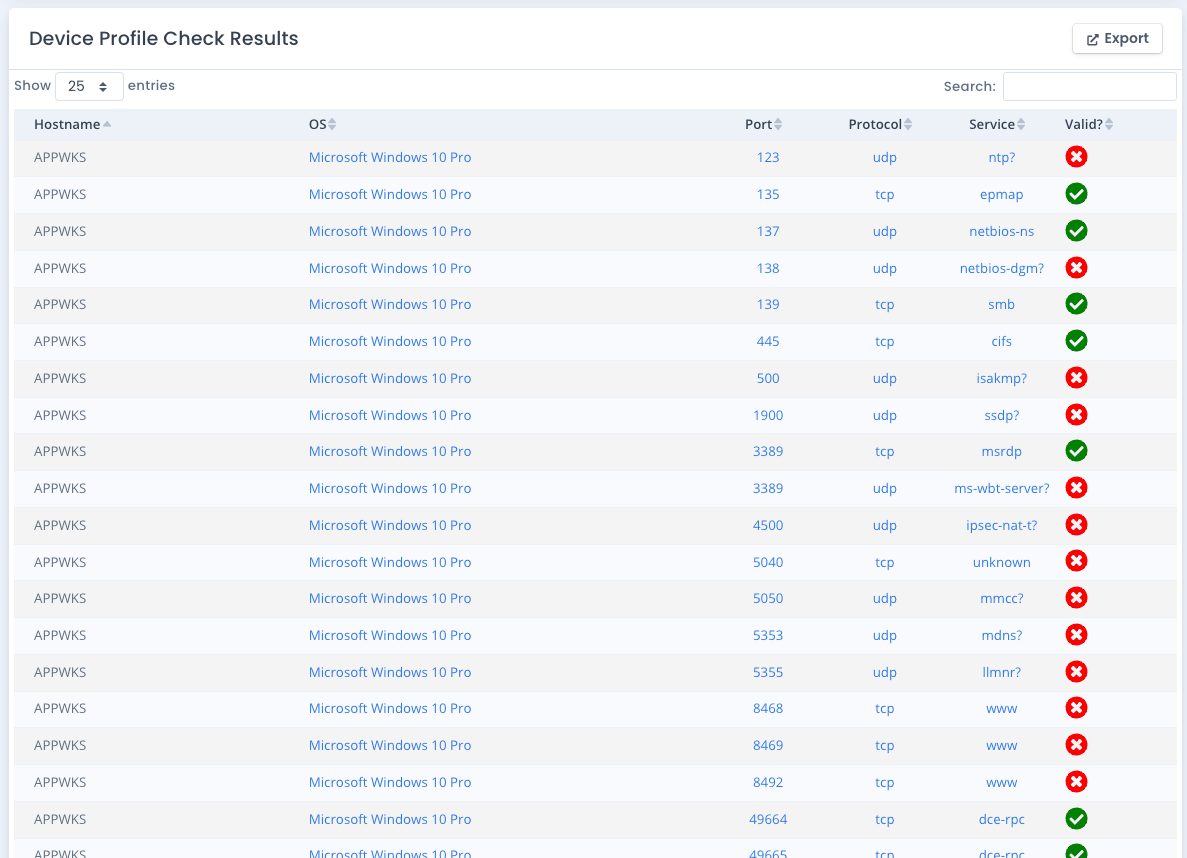
Task: Click the ssdp? service link
Action: [x=1001, y=416]
